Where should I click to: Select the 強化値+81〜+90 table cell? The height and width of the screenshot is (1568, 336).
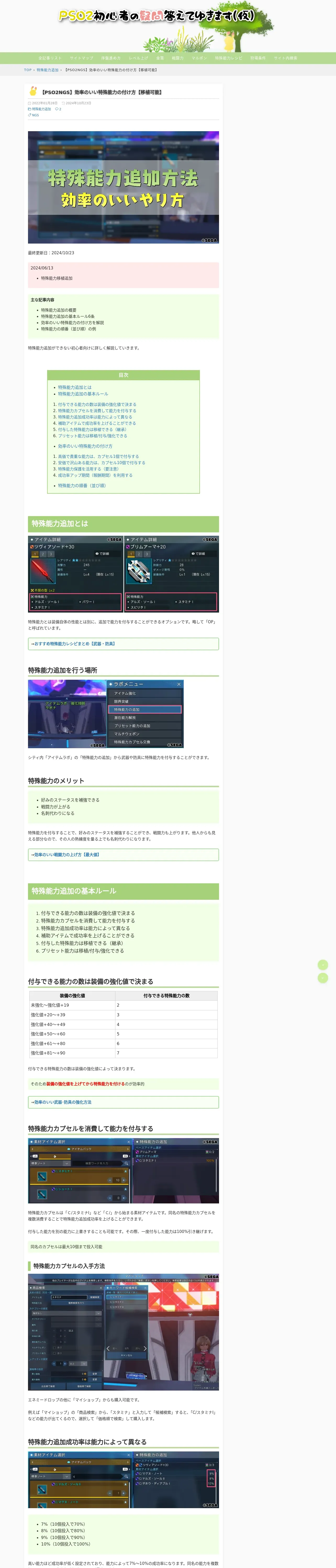(72, 1053)
